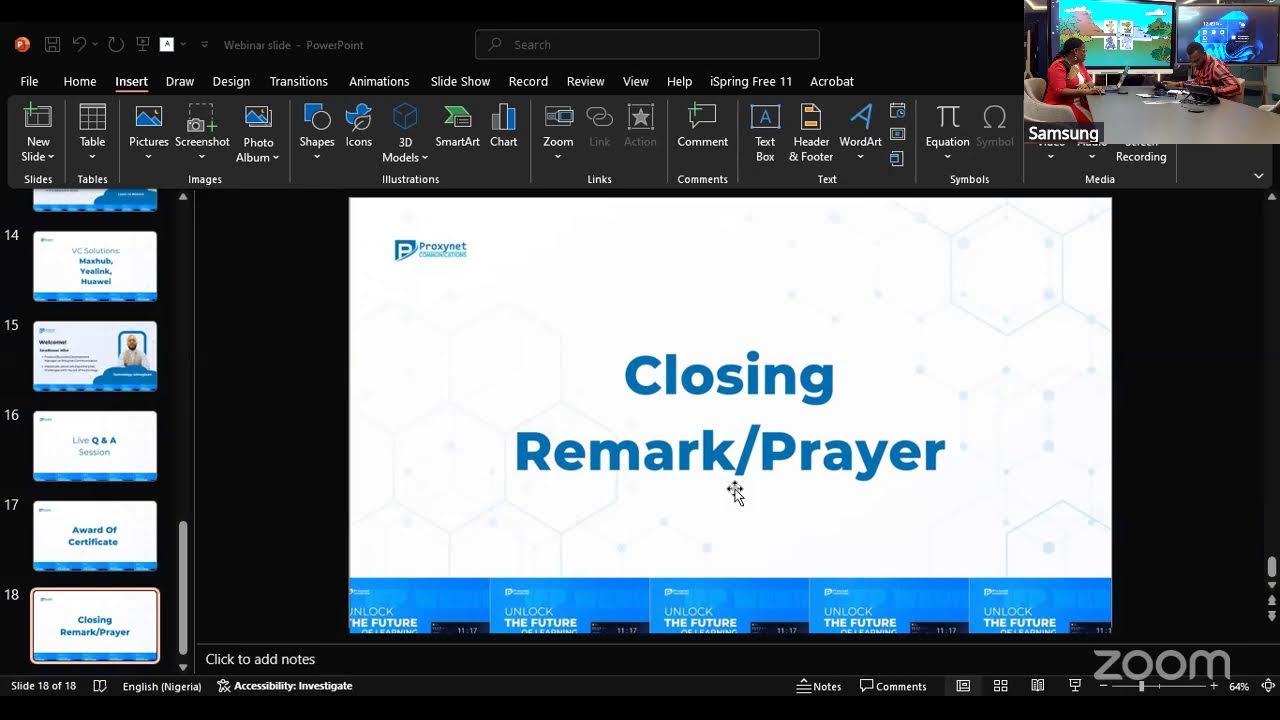
Task: Expand the WordArt dropdown arrow
Action: click(860, 157)
